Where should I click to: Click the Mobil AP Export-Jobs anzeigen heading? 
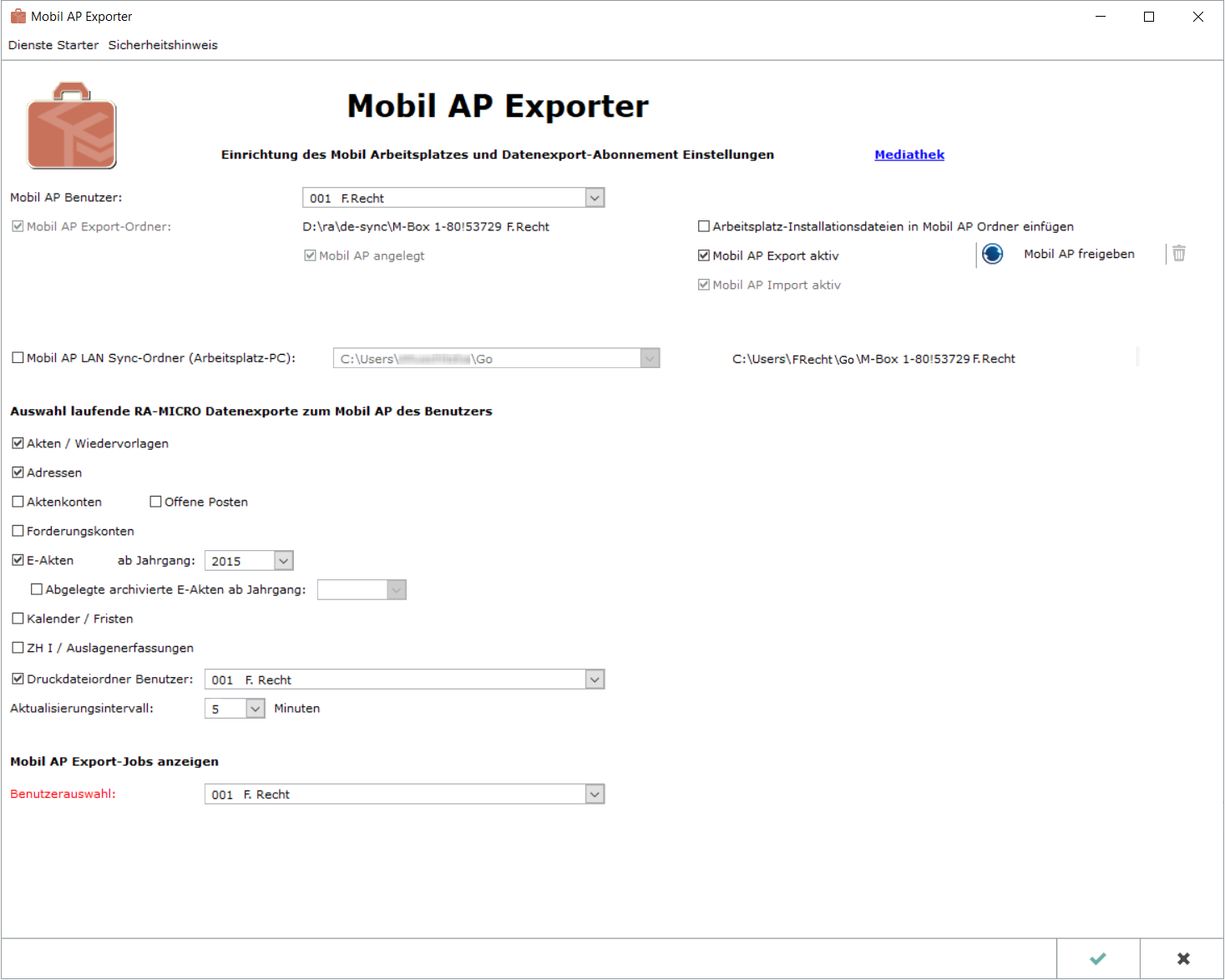coord(114,761)
